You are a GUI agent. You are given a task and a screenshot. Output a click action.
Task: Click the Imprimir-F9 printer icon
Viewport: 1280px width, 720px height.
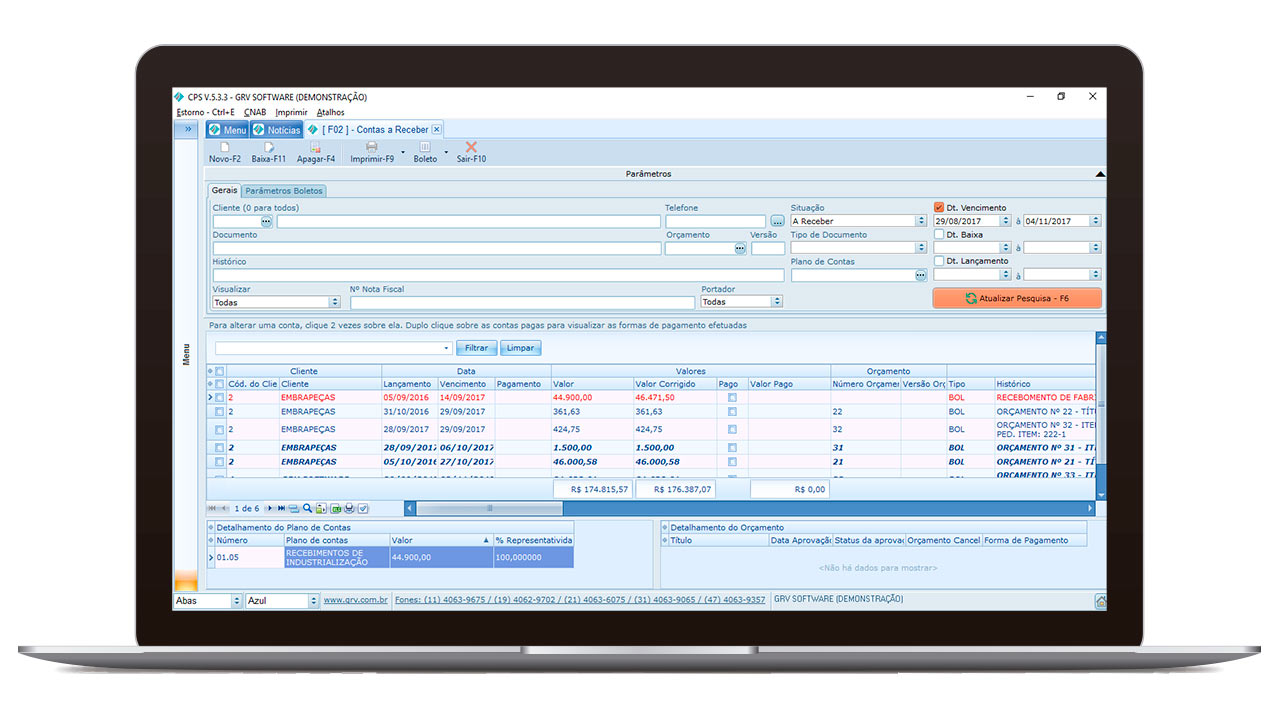point(371,147)
